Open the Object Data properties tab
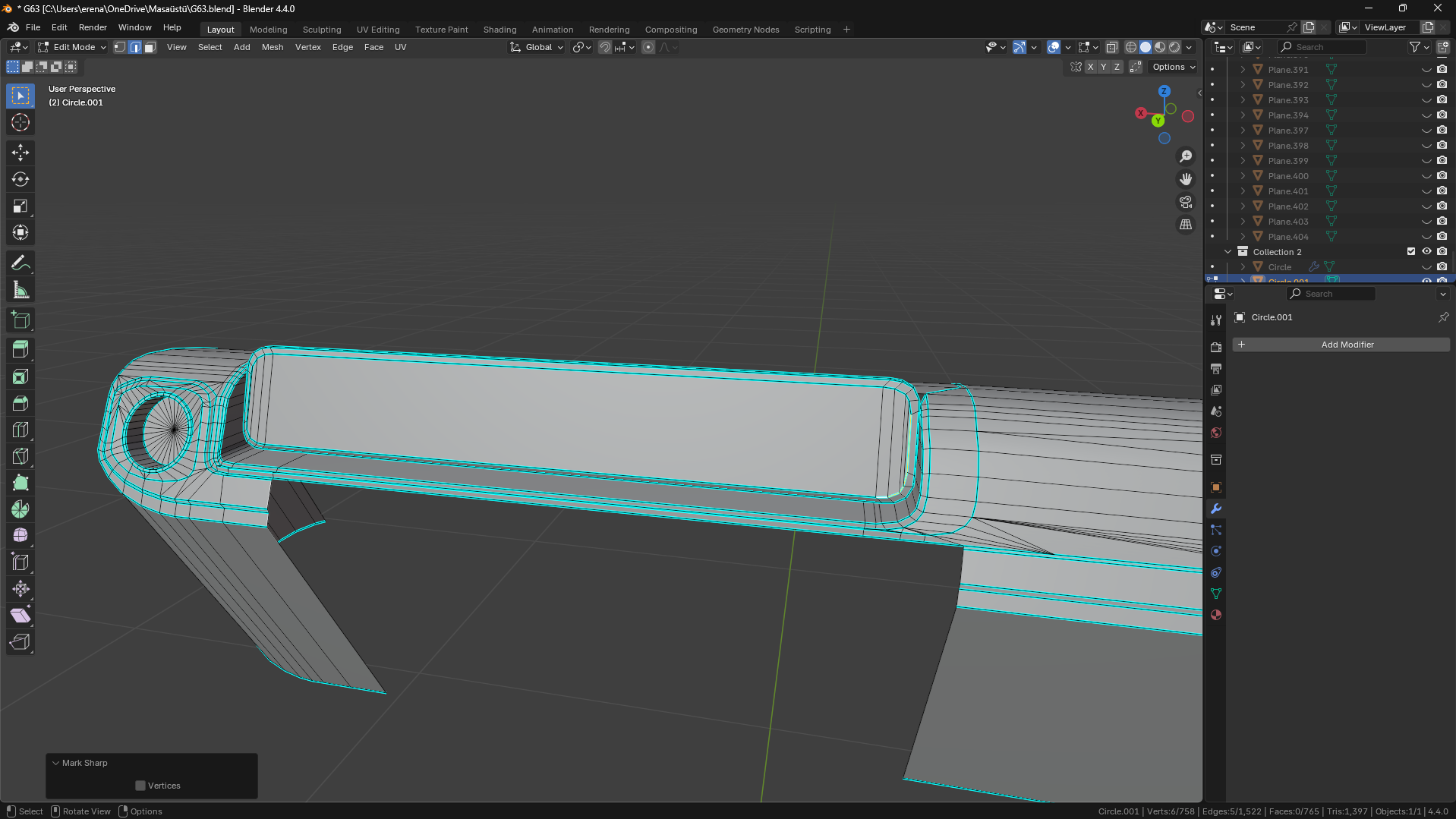This screenshot has width=1456, height=819. pyautogui.click(x=1216, y=594)
